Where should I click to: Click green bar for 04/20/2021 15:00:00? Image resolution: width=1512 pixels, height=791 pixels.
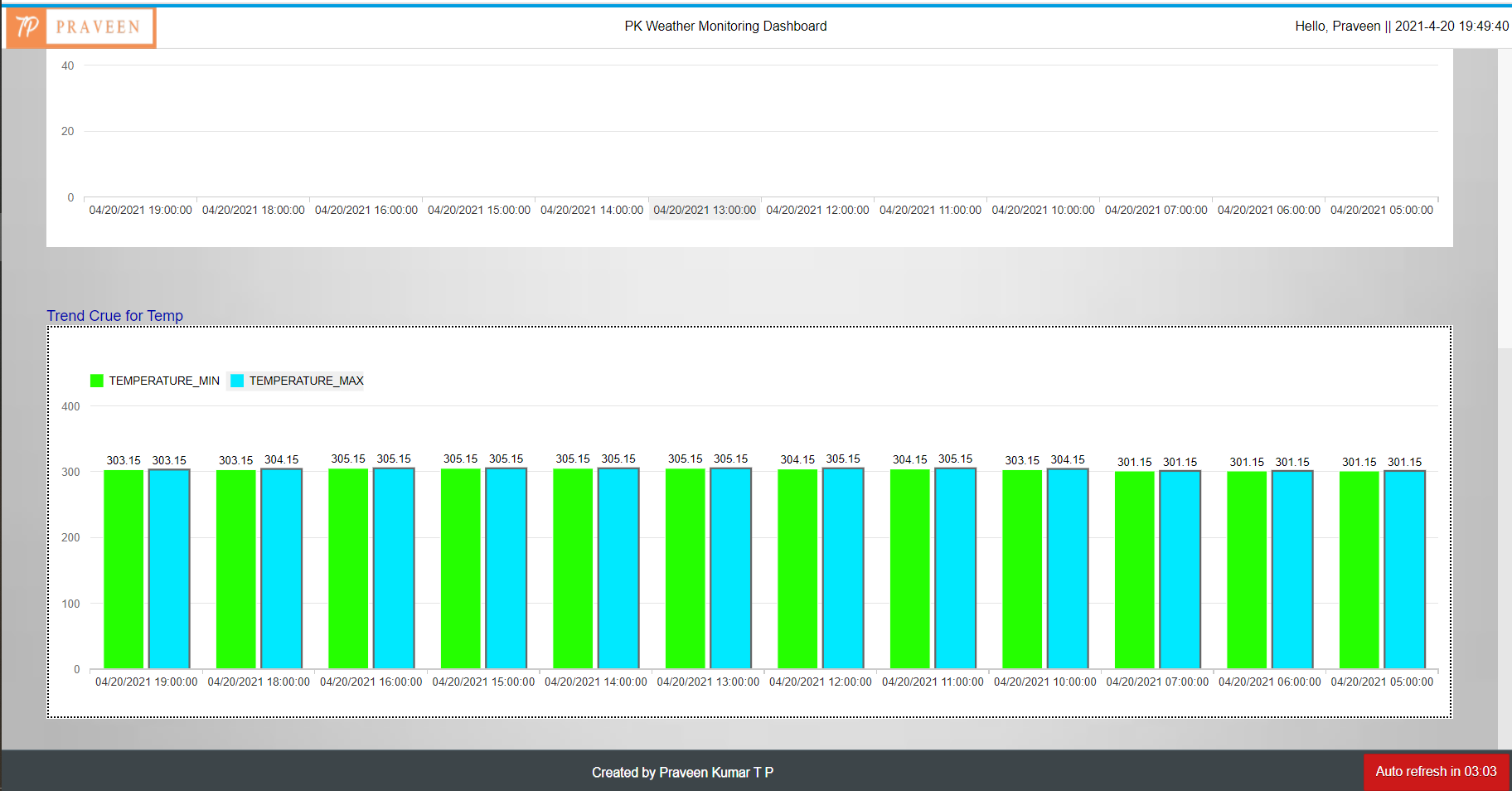[x=461, y=569]
